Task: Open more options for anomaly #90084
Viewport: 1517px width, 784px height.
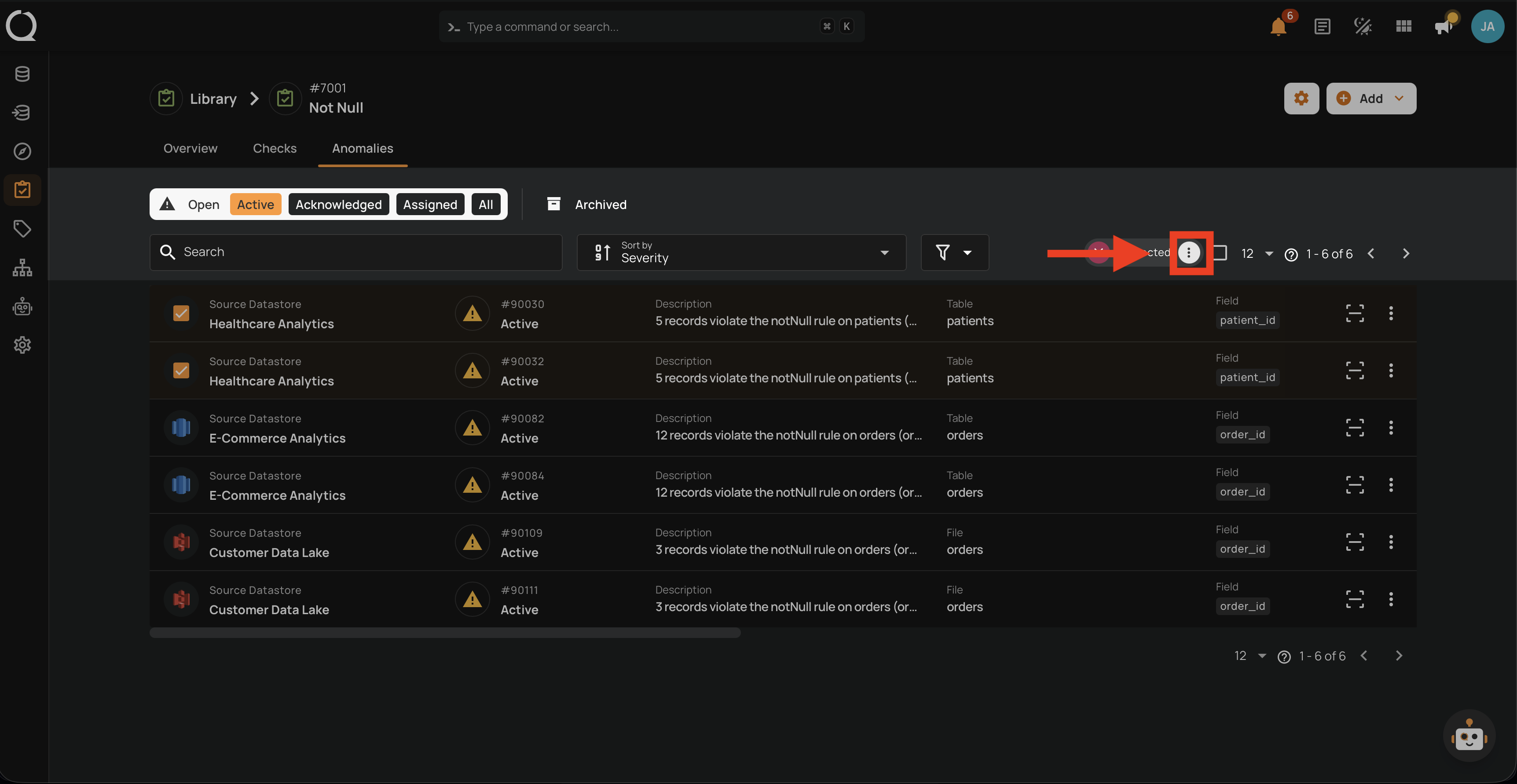Action: tap(1391, 485)
